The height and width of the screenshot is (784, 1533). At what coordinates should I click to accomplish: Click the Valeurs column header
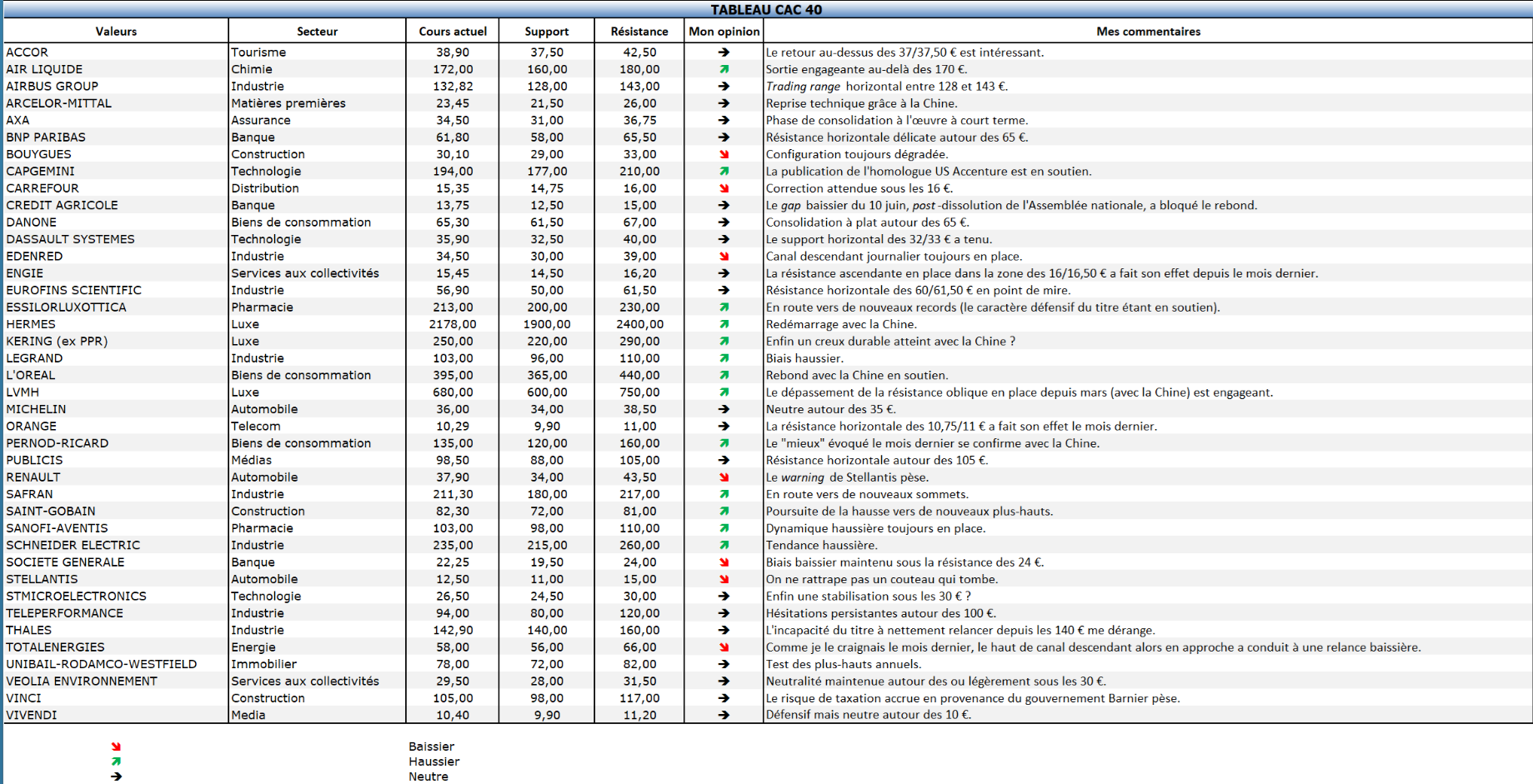[x=116, y=32]
